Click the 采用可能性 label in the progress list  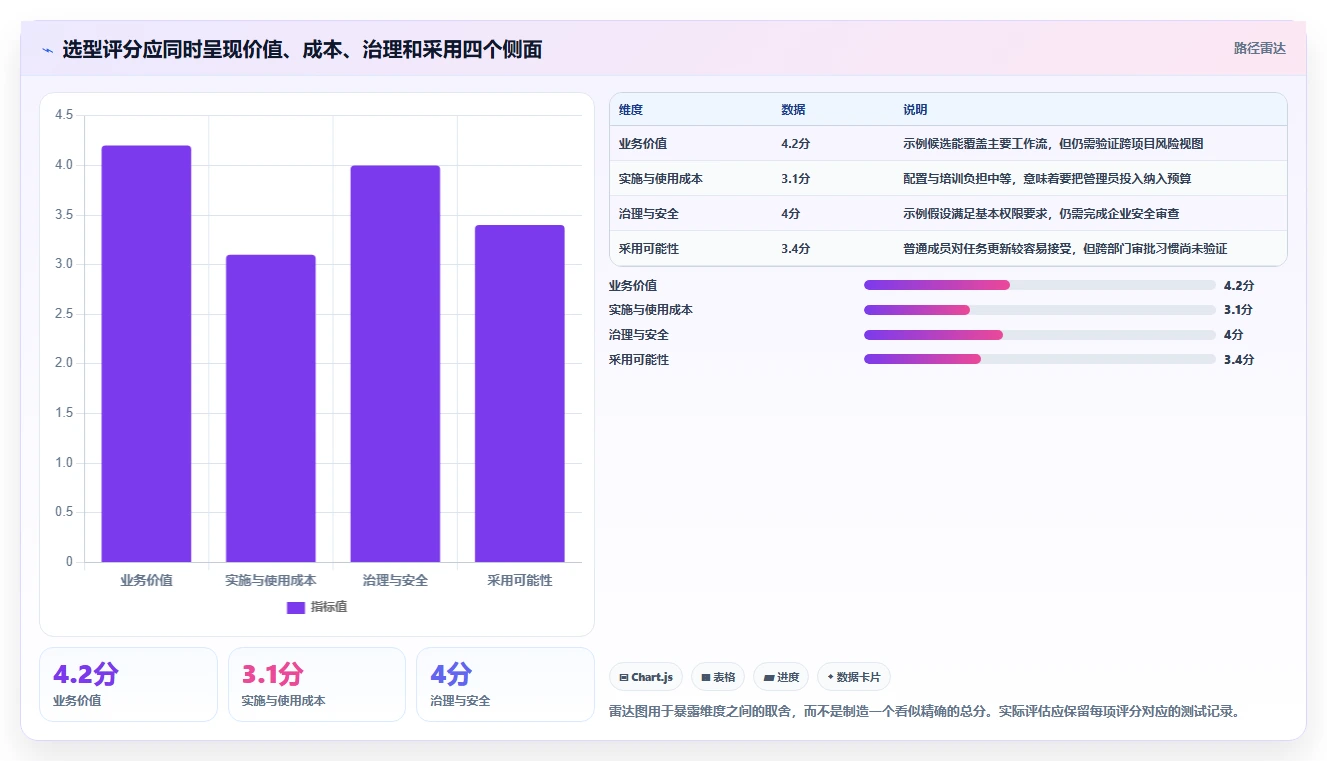639,359
